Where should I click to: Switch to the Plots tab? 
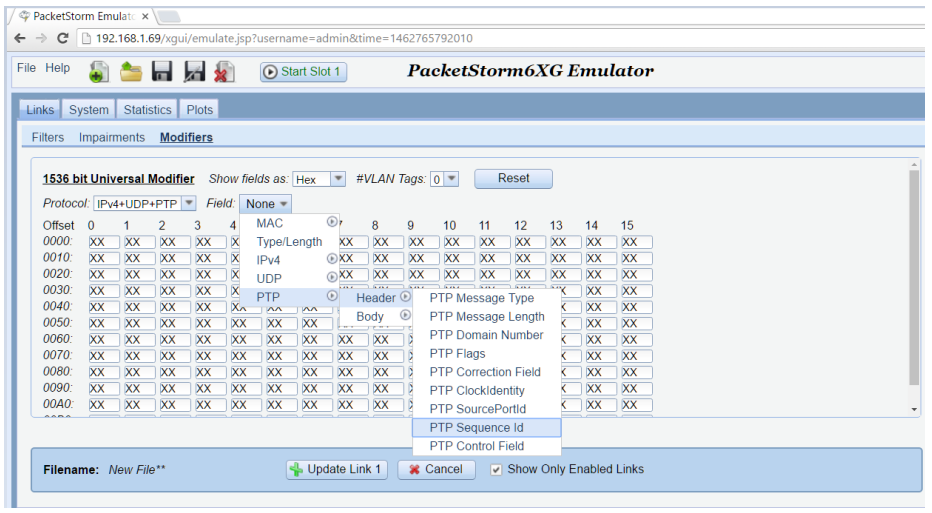[x=199, y=109]
